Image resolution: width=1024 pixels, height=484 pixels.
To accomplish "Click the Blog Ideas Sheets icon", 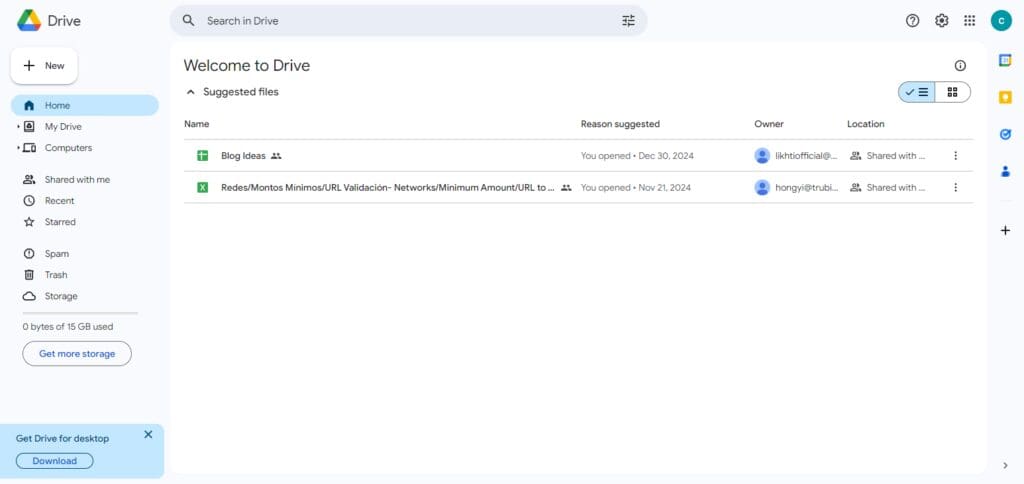I will coord(202,155).
